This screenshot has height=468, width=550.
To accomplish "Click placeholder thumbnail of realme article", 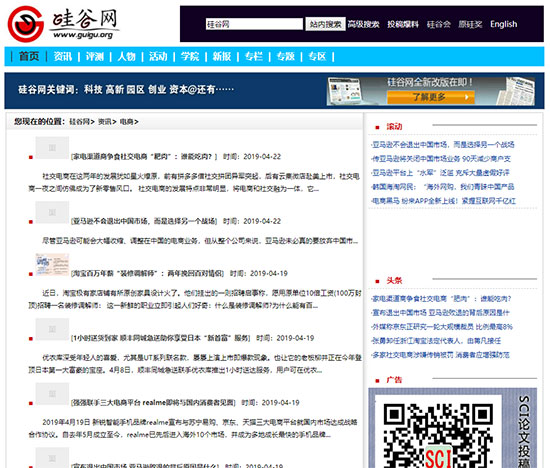I will tap(52, 394).
